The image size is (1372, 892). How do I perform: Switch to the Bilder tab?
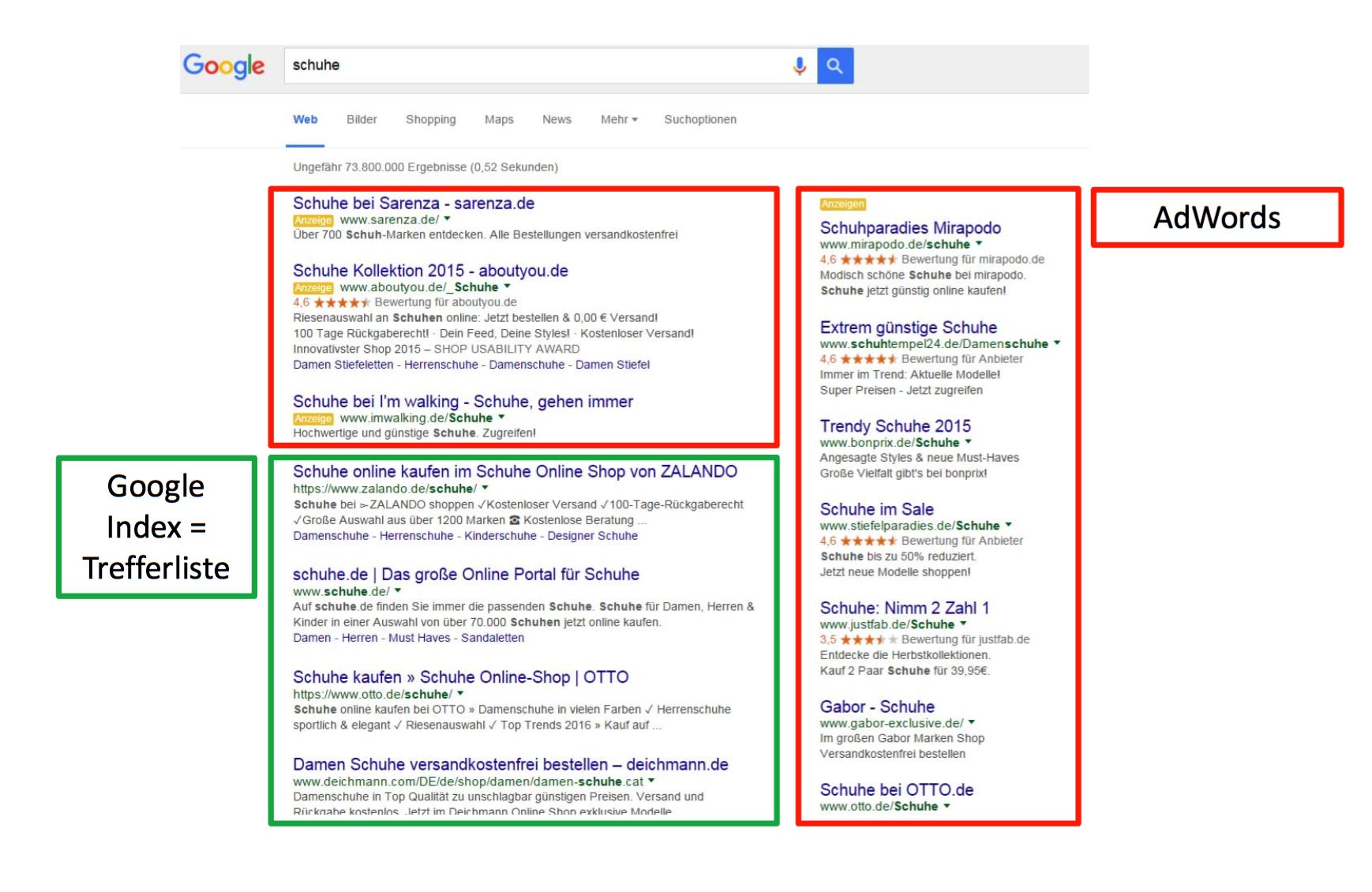[x=362, y=119]
